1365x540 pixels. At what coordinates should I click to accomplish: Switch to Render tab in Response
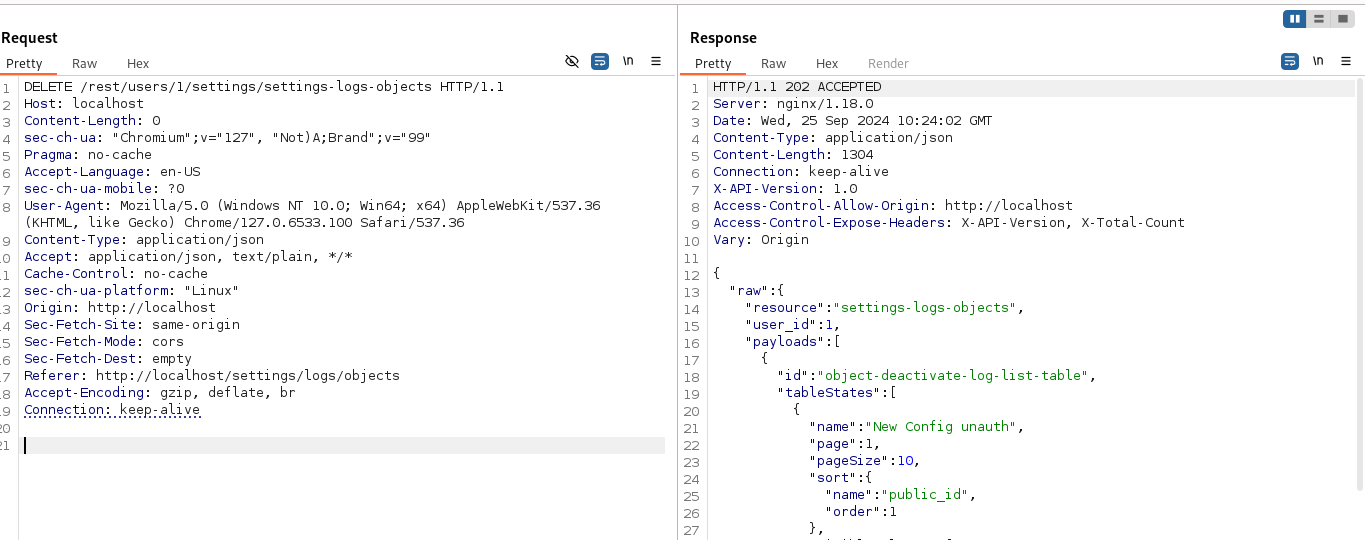tap(888, 63)
